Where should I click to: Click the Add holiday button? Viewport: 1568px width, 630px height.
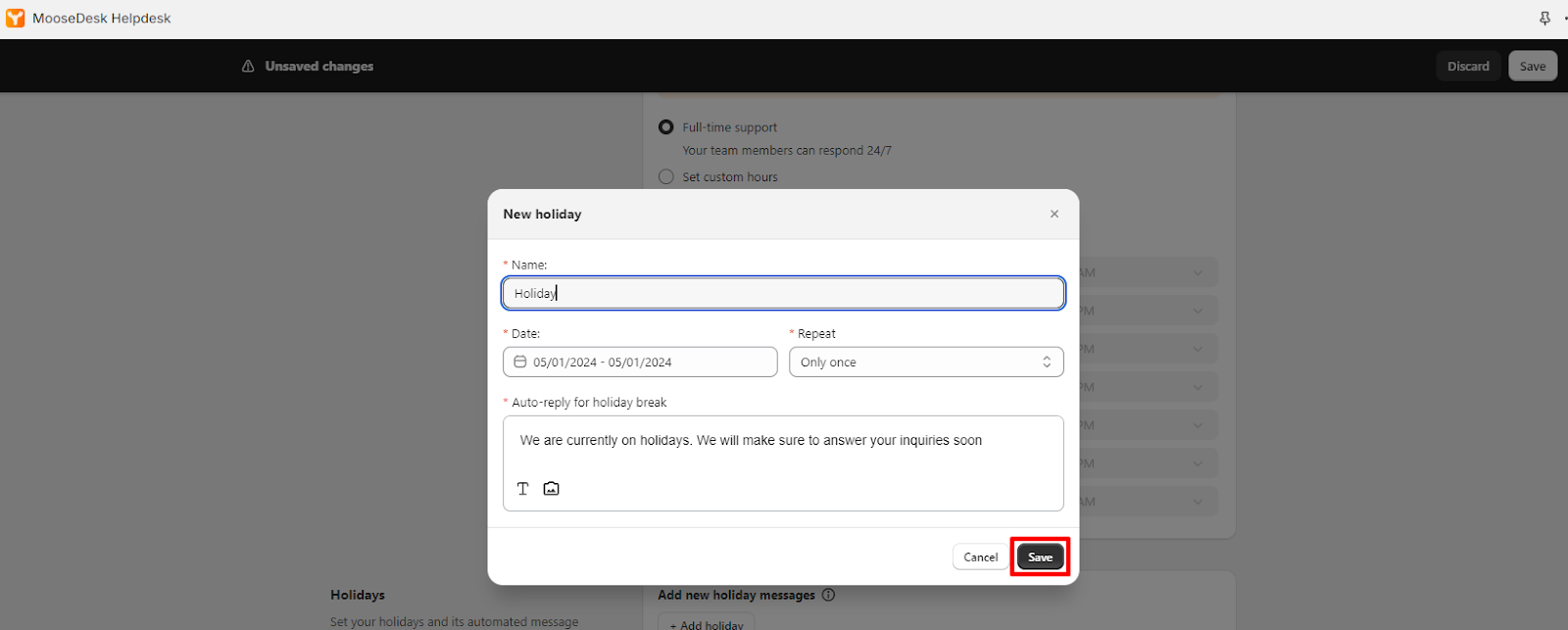click(x=707, y=623)
